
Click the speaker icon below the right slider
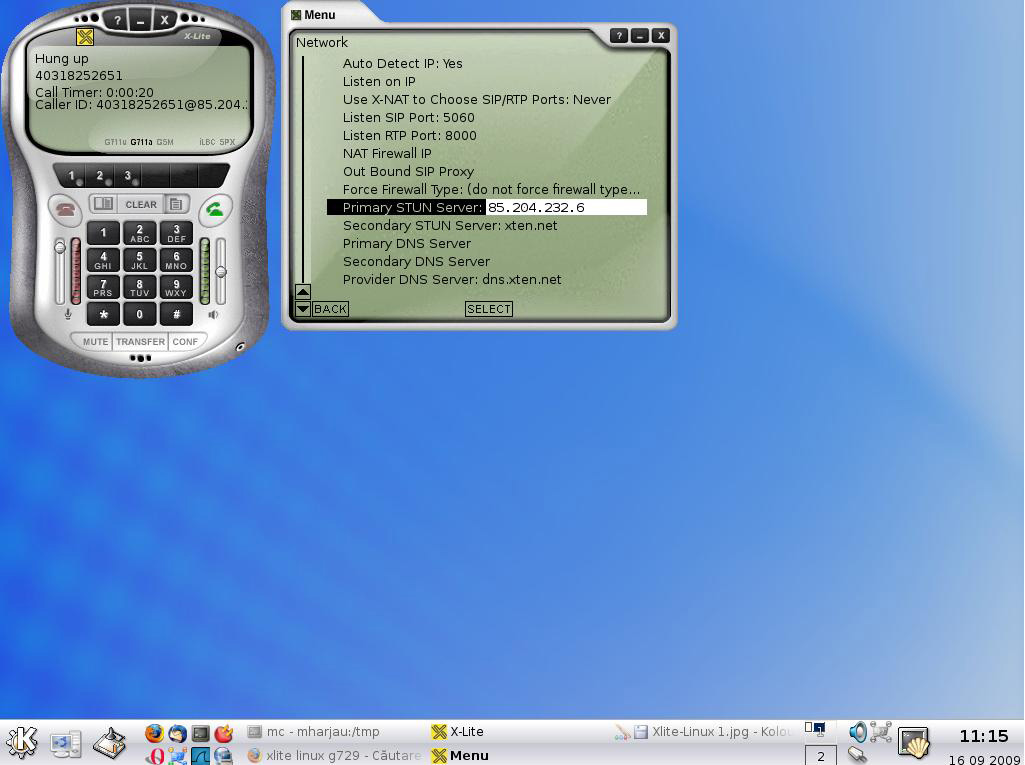click(x=213, y=314)
